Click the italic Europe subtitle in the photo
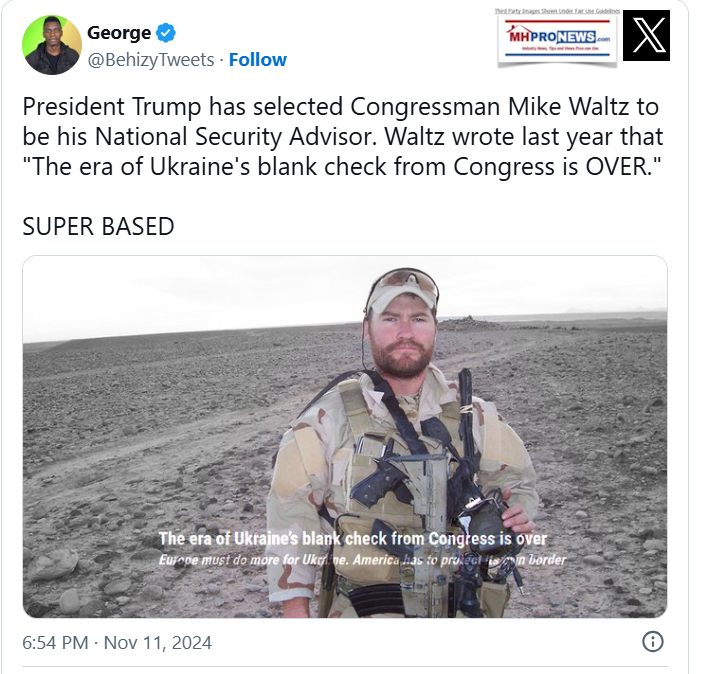The height and width of the screenshot is (674, 701). (362, 559)
